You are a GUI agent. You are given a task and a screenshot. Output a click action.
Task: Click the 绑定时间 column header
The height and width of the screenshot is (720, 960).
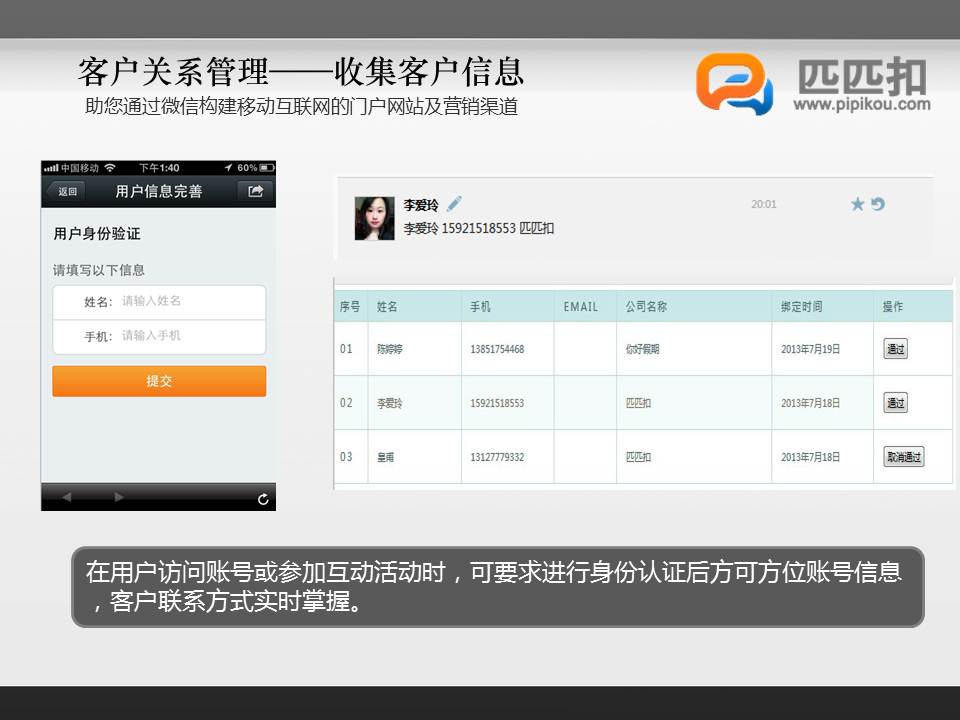coord(801,307)
